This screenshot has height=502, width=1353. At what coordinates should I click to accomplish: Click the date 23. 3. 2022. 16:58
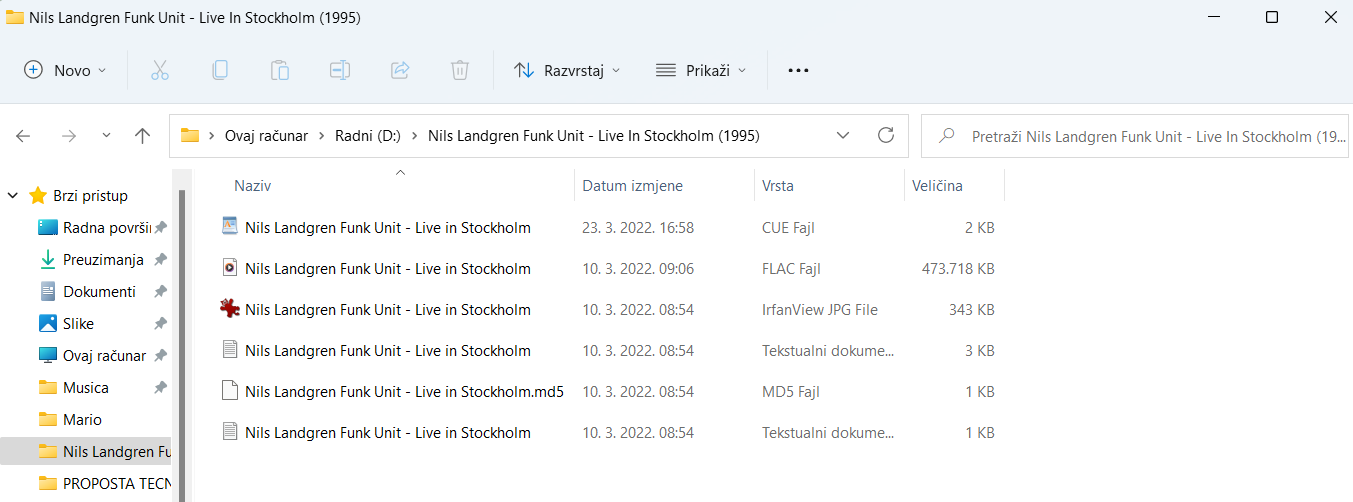tap(638, 227)
